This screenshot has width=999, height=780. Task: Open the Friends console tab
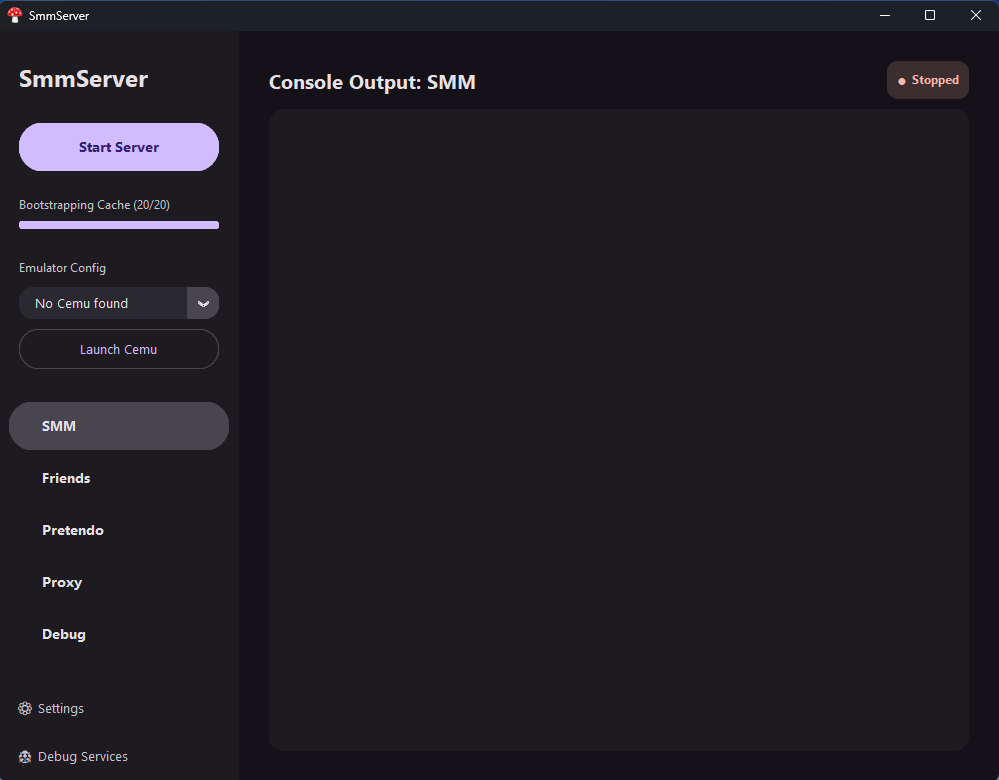[x=119, y=478]
